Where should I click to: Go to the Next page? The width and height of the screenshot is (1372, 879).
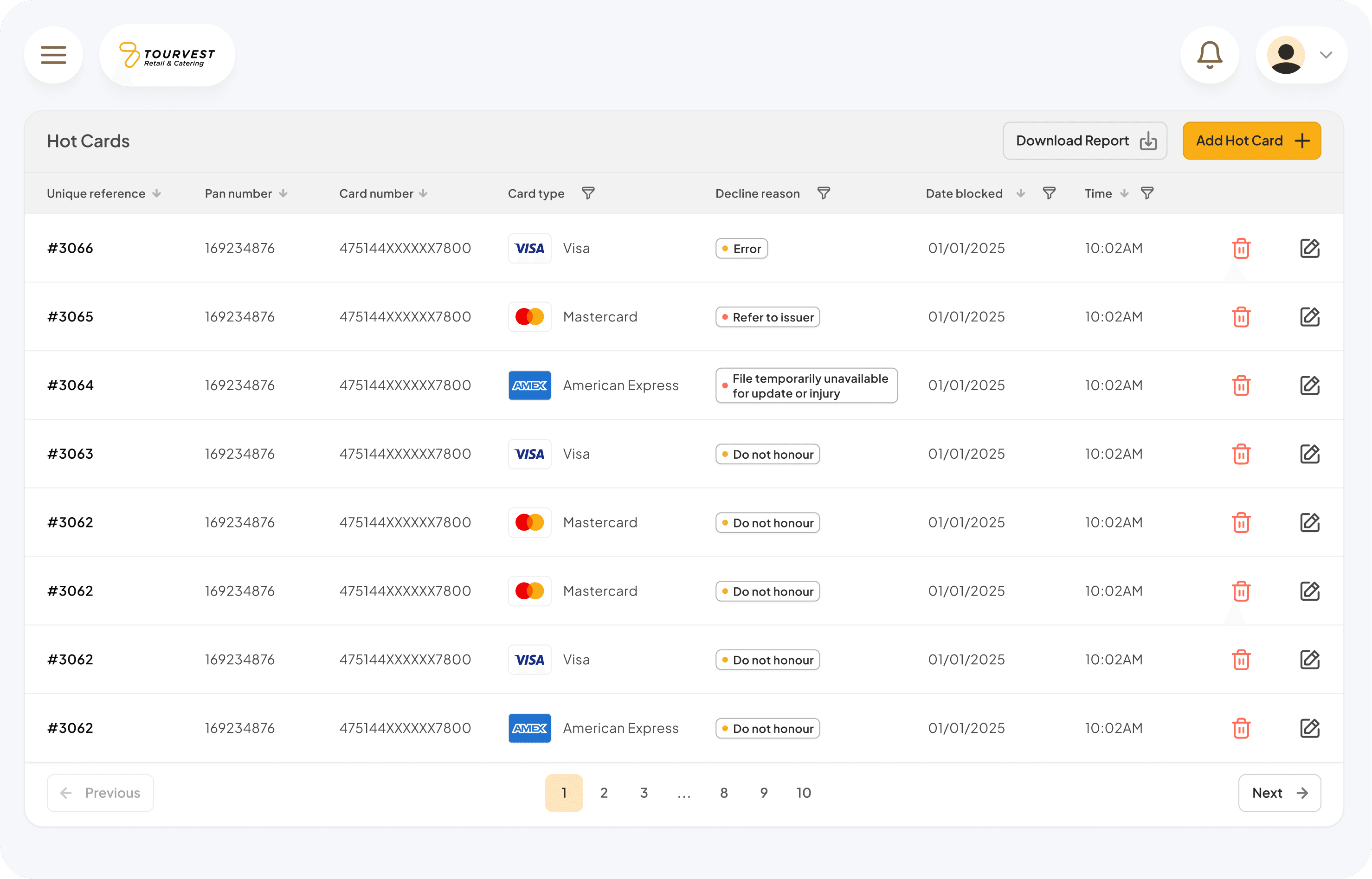pyautogui.click(x=1279, y=793)
